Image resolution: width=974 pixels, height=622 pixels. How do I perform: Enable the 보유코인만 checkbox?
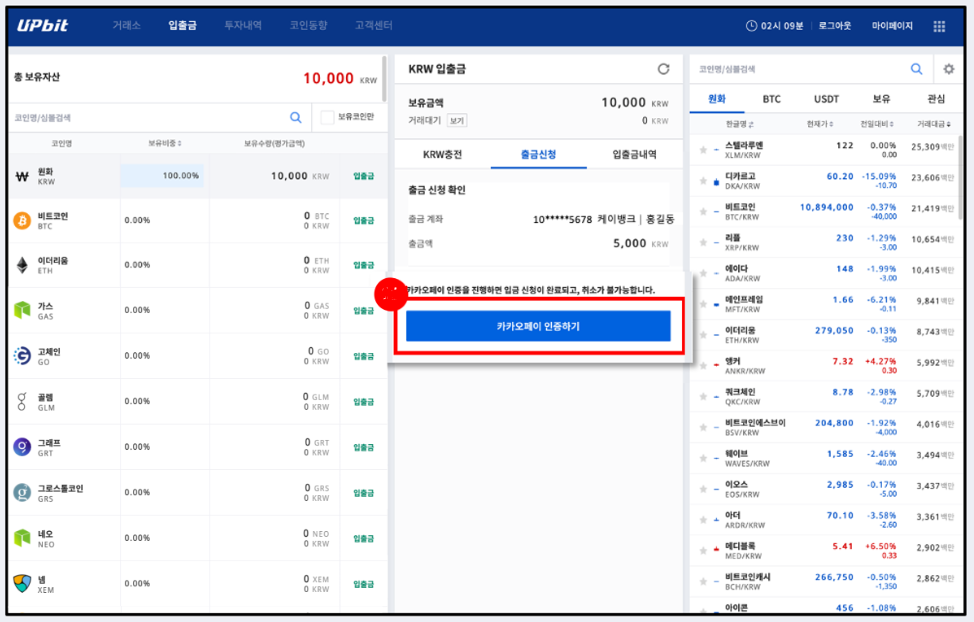pyautogui.click(x=327, y=117)
